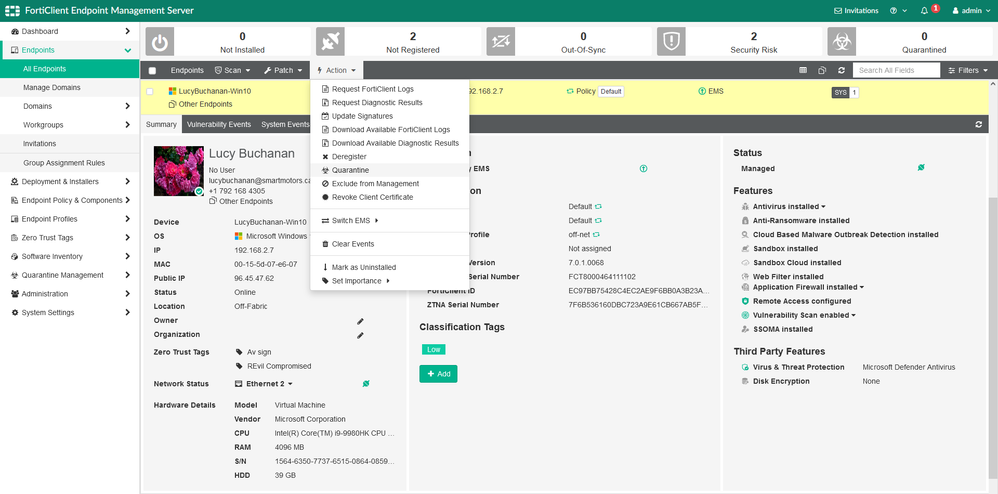The image size is (998, 494).
Task: Select Revoke Client Certificate
Action: (x=390, y=197)
